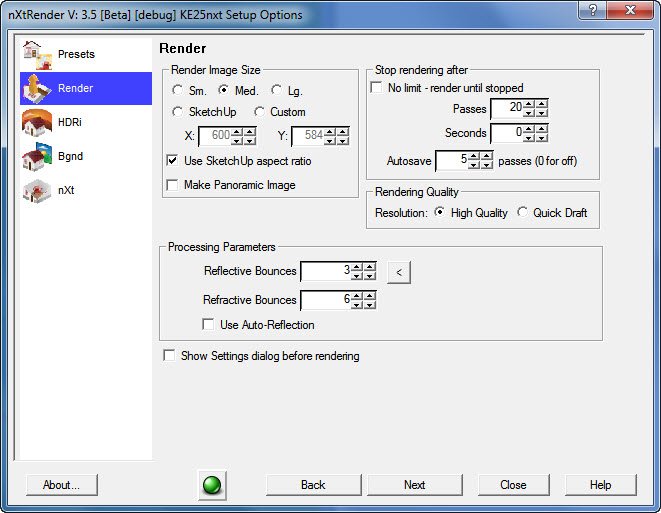Choose Custom image size option
Viewport: 661px width, 513px height.
pyautogui.click(x=259, y=112)
